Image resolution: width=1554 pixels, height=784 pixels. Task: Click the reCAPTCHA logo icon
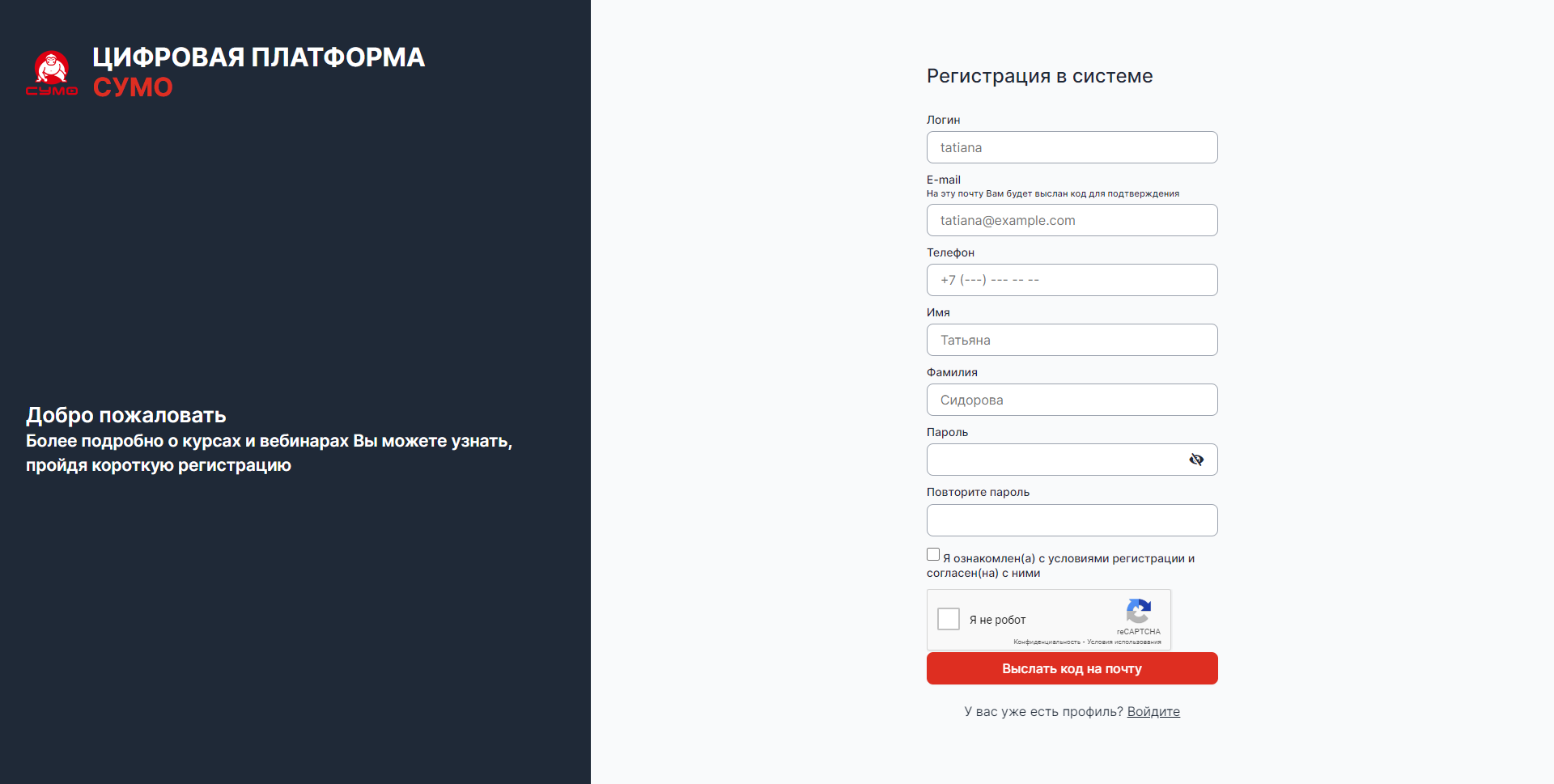point(1139,611)
